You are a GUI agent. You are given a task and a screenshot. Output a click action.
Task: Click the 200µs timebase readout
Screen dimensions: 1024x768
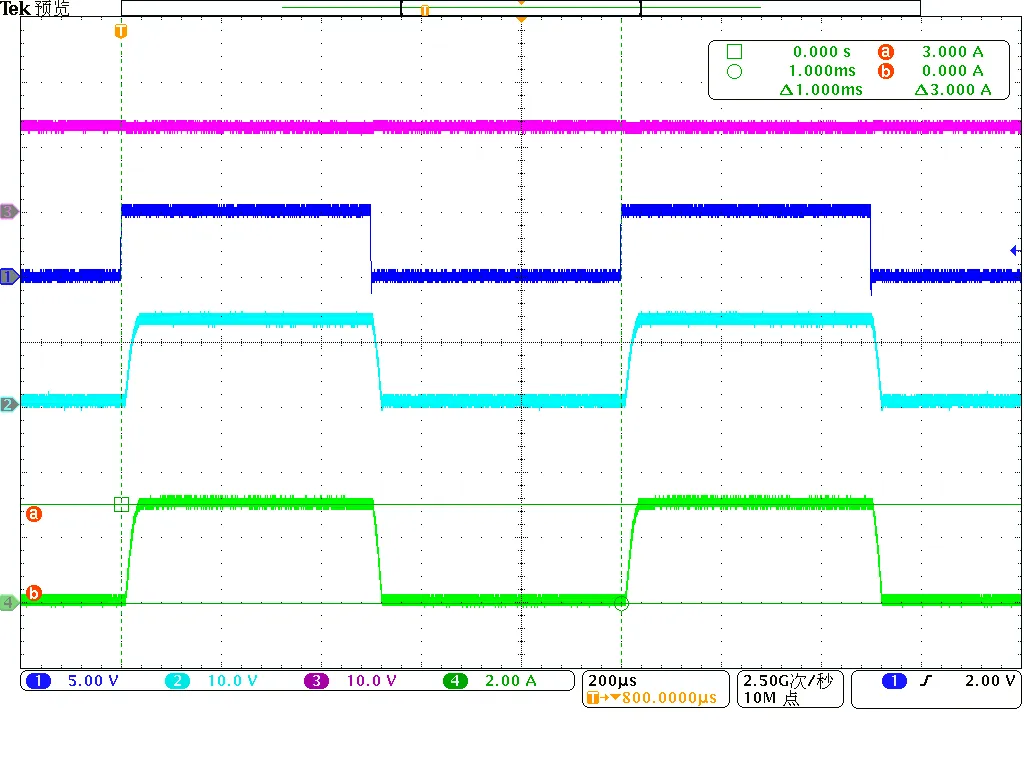tap(613, 681)
